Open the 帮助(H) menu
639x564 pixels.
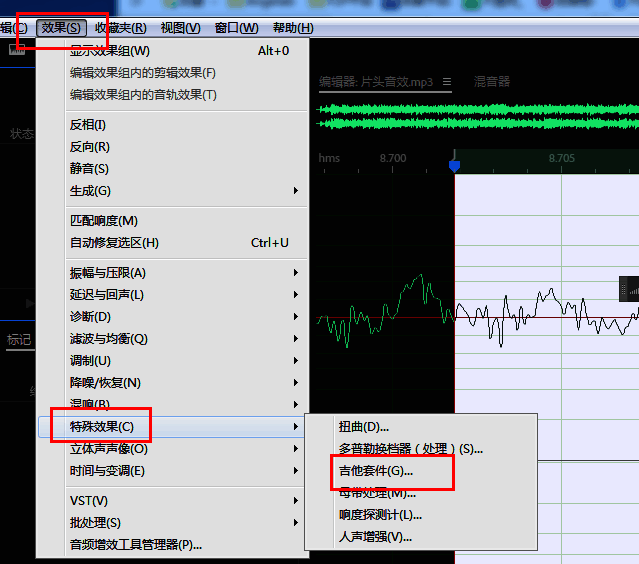pos(293,28)
